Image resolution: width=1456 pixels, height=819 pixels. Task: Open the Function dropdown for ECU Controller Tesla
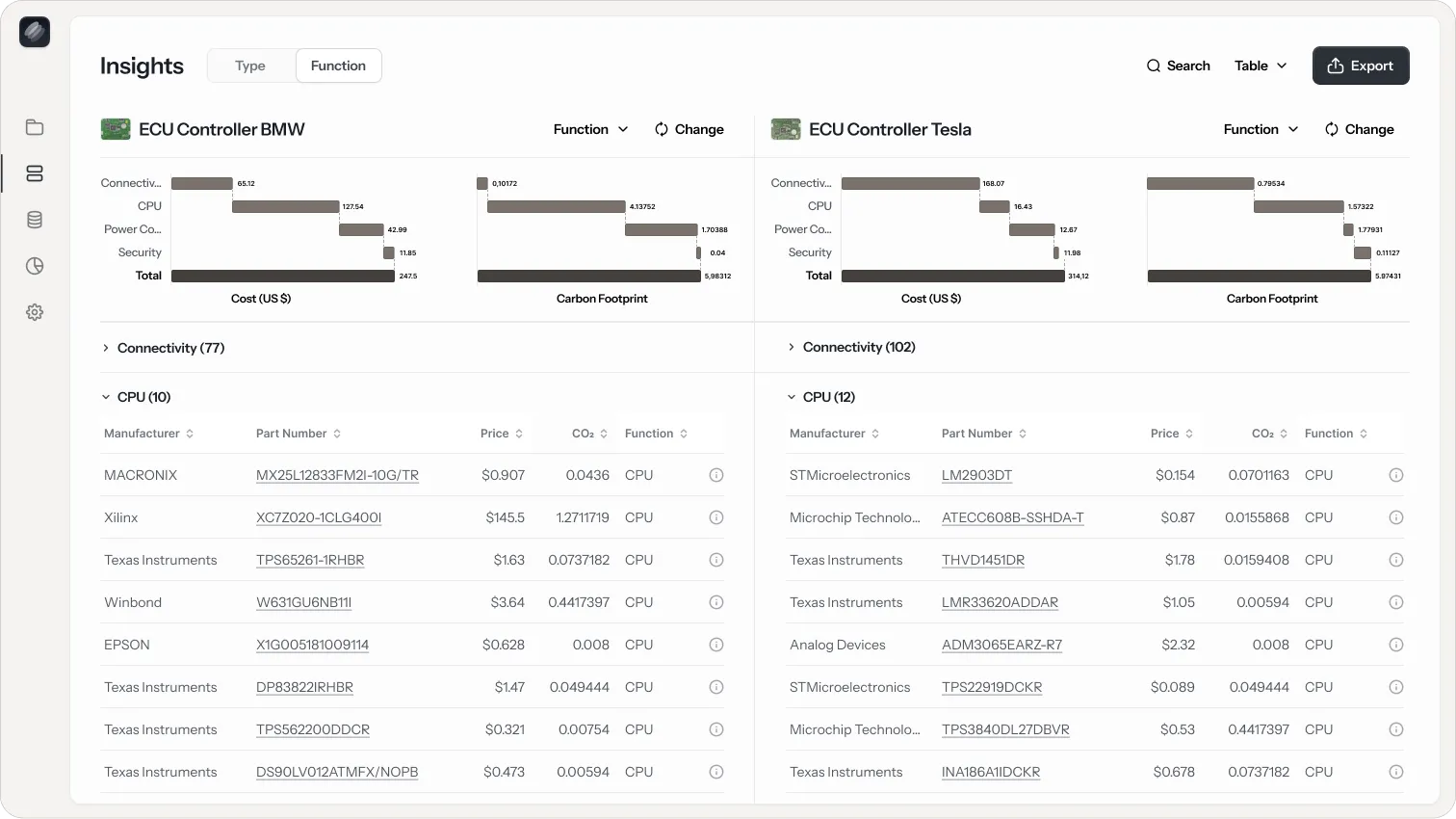[x=1261, y=129]
